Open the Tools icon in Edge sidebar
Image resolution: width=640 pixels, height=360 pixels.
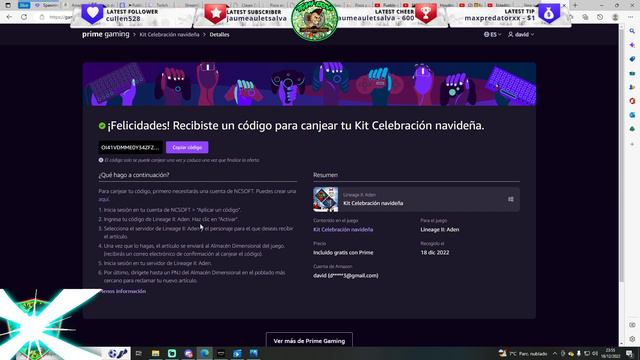point(632,73)
